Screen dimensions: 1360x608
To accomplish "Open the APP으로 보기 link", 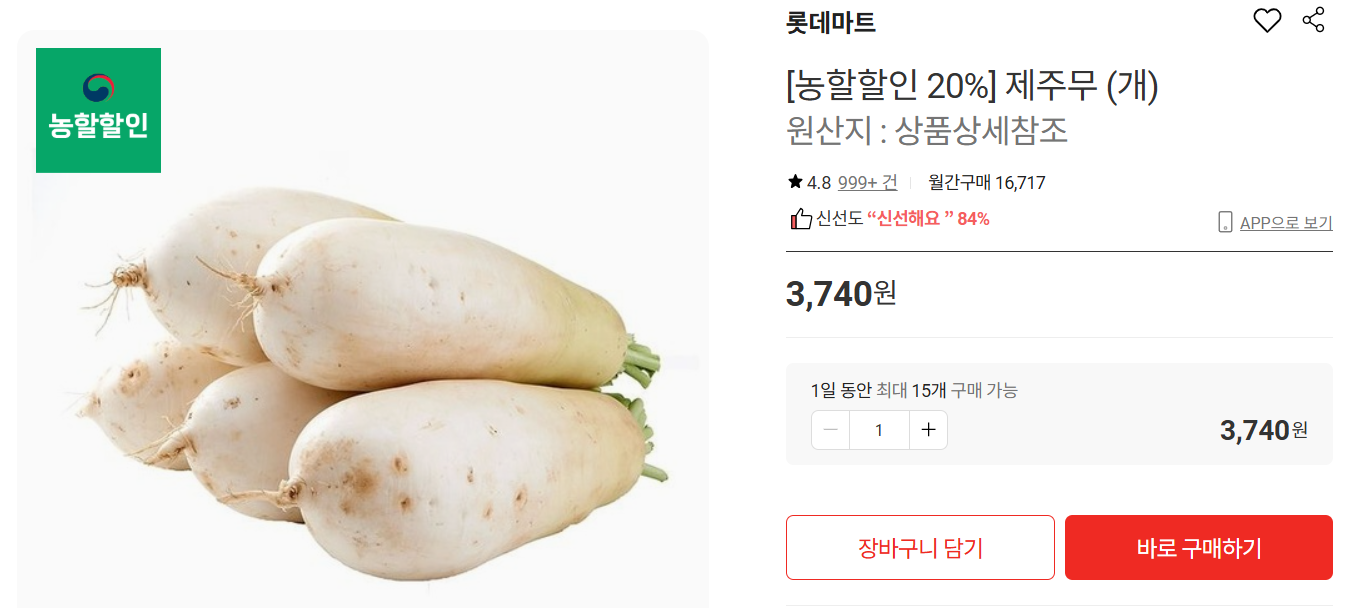I will (x=1286, y=223).
